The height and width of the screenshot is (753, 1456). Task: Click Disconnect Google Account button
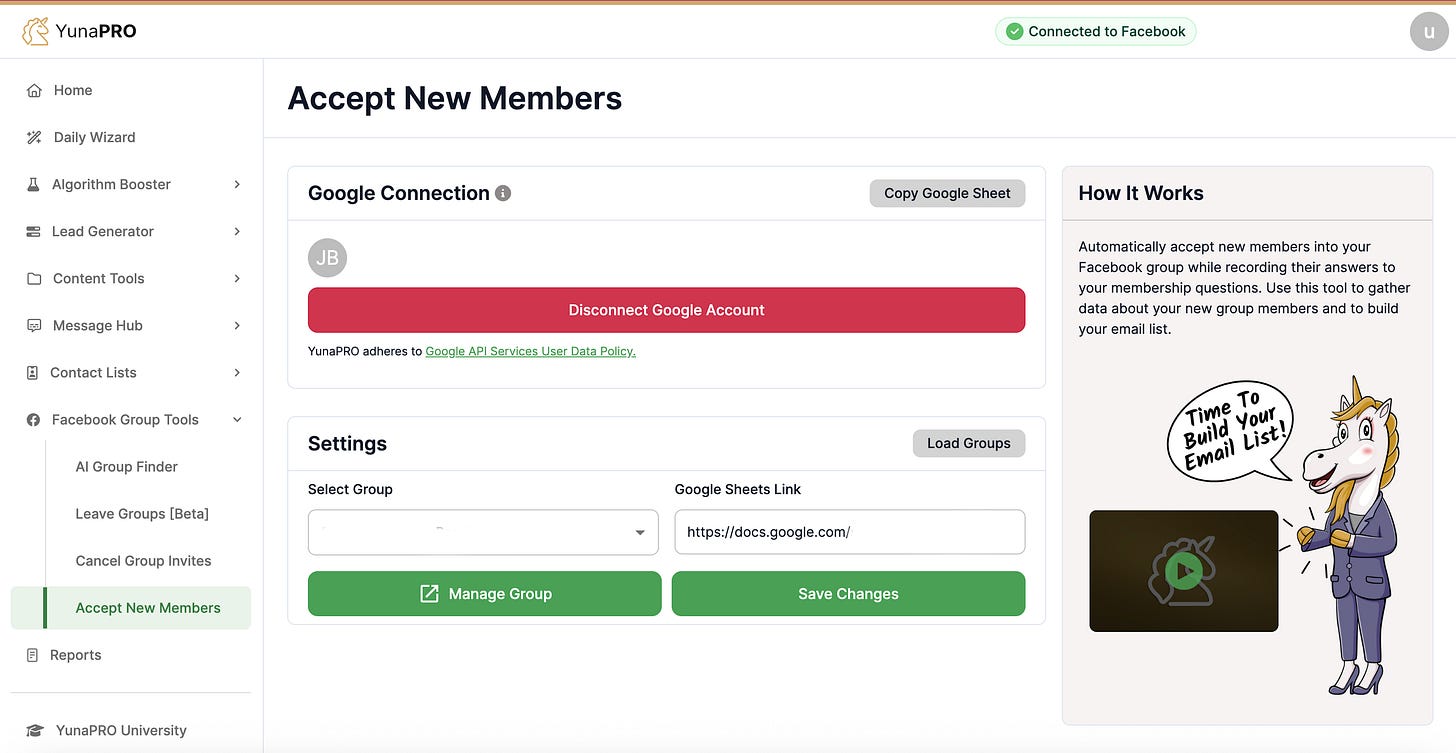pyautogui.click(x=666, y=310)
